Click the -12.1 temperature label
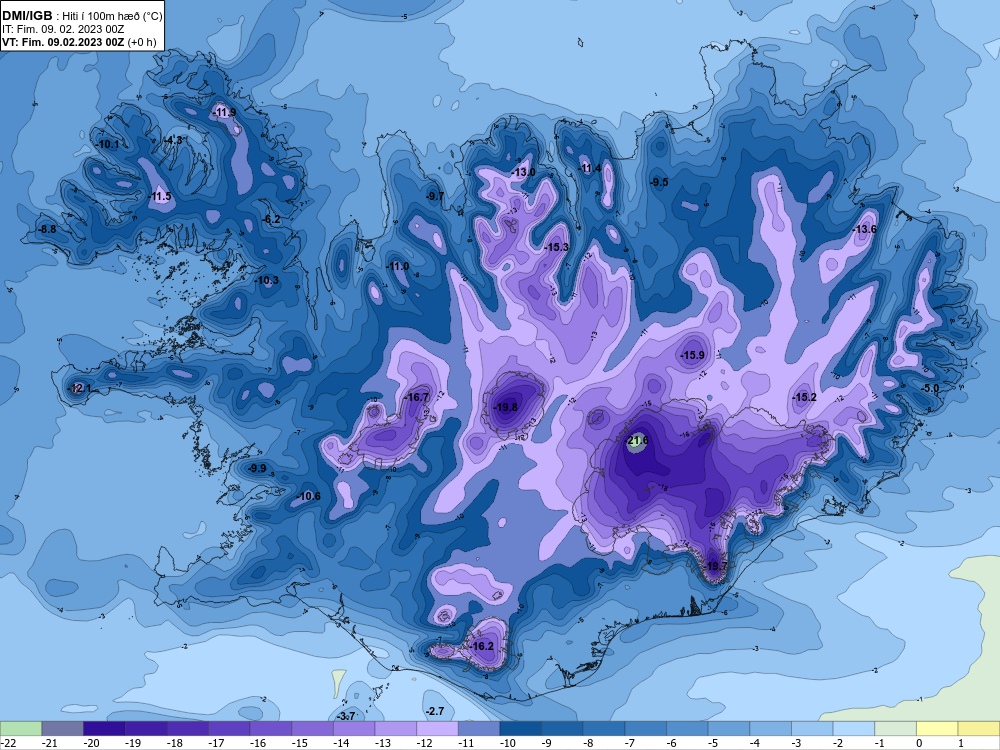 [x=80, y=388]
